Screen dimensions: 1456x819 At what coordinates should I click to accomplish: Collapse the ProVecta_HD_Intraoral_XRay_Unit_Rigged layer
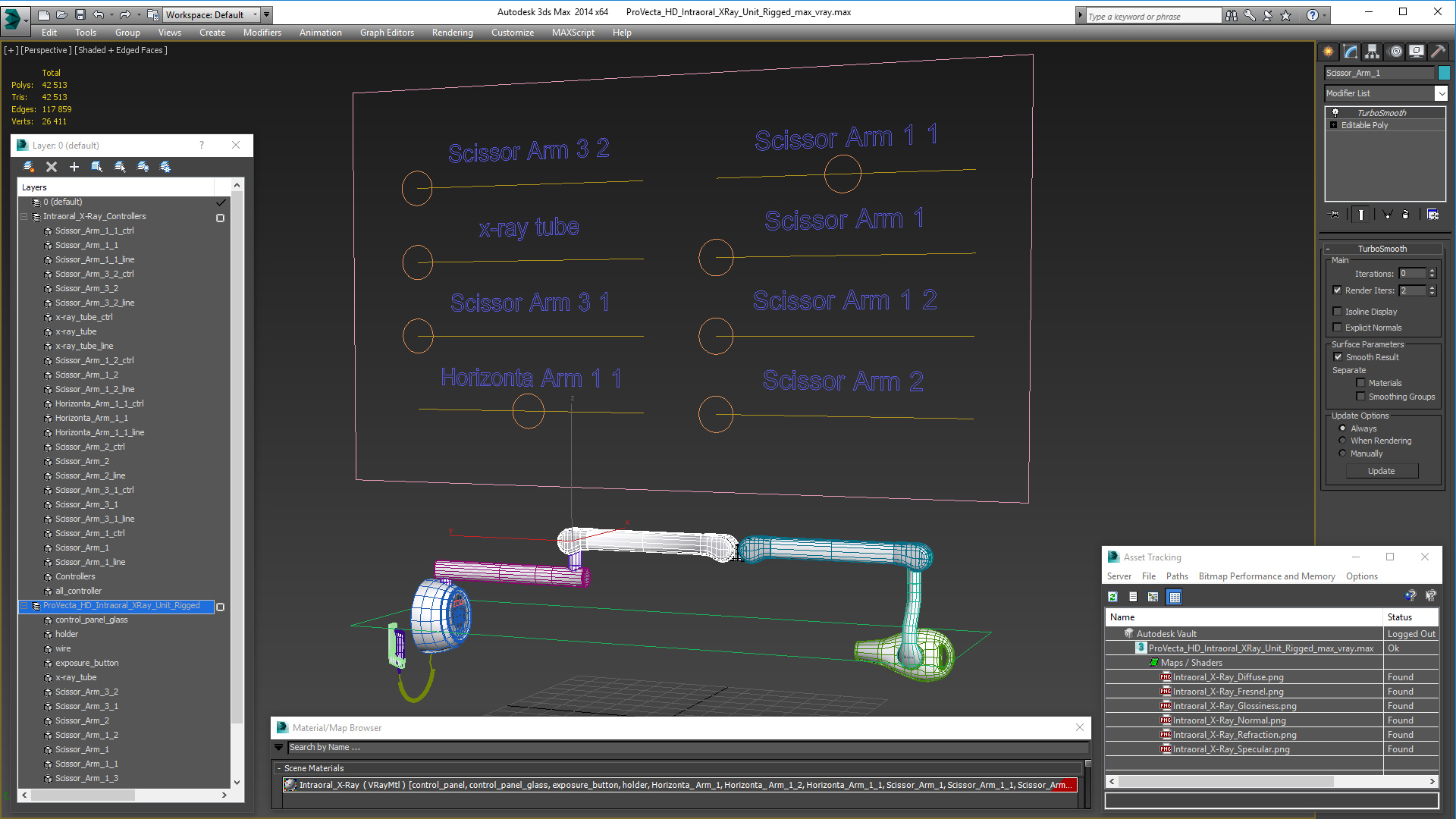[24, 605]
